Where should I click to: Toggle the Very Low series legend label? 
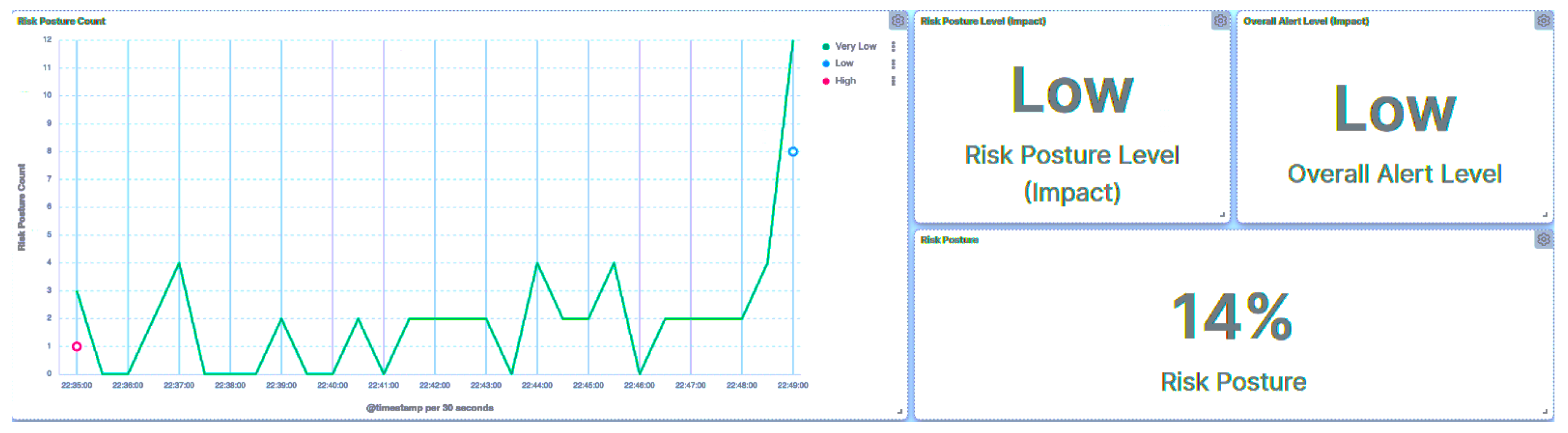point(855,46)
